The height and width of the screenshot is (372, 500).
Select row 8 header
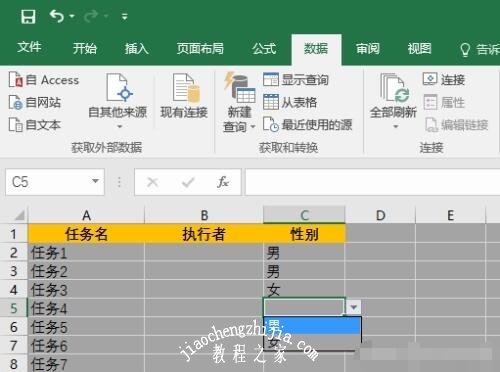13,364
